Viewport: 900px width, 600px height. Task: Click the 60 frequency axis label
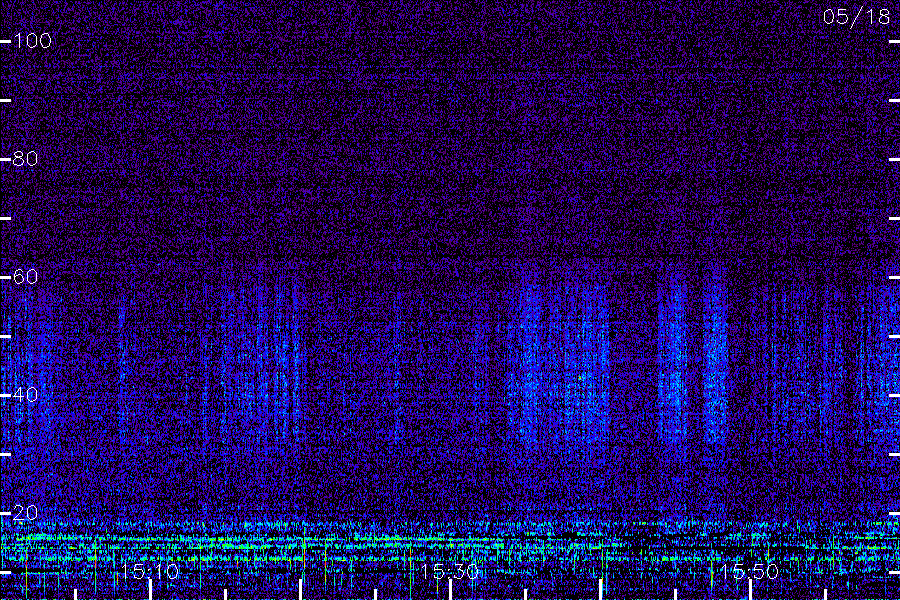[x=26, y=277]
